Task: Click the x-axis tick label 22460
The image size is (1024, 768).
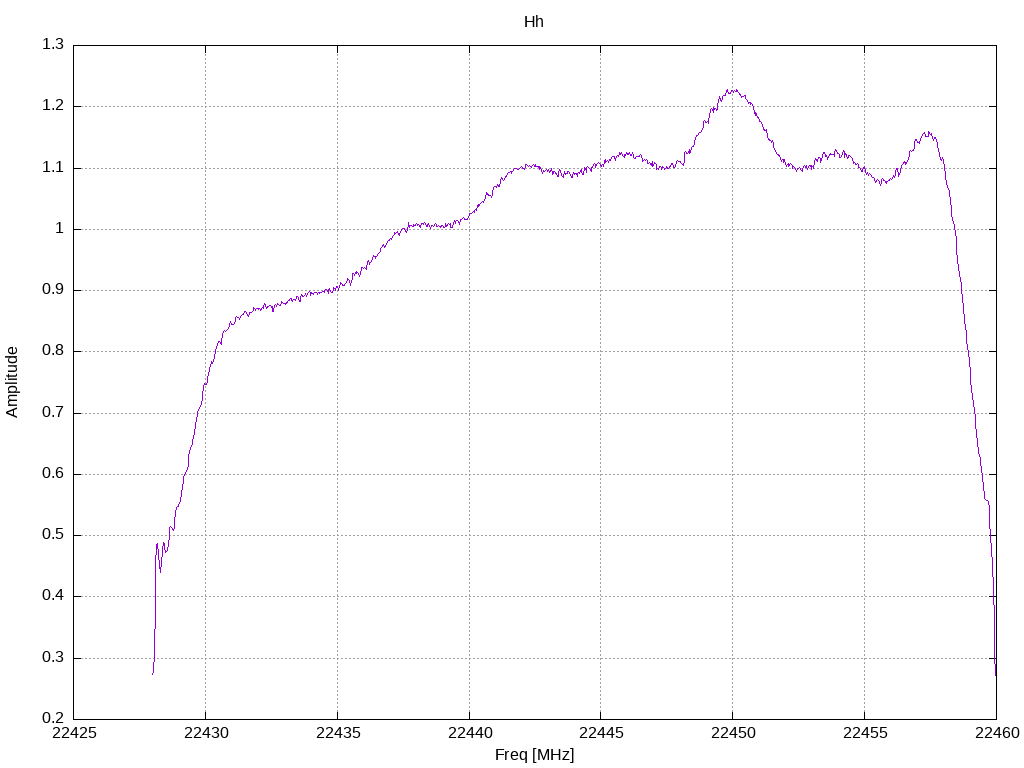Action: 997,733
